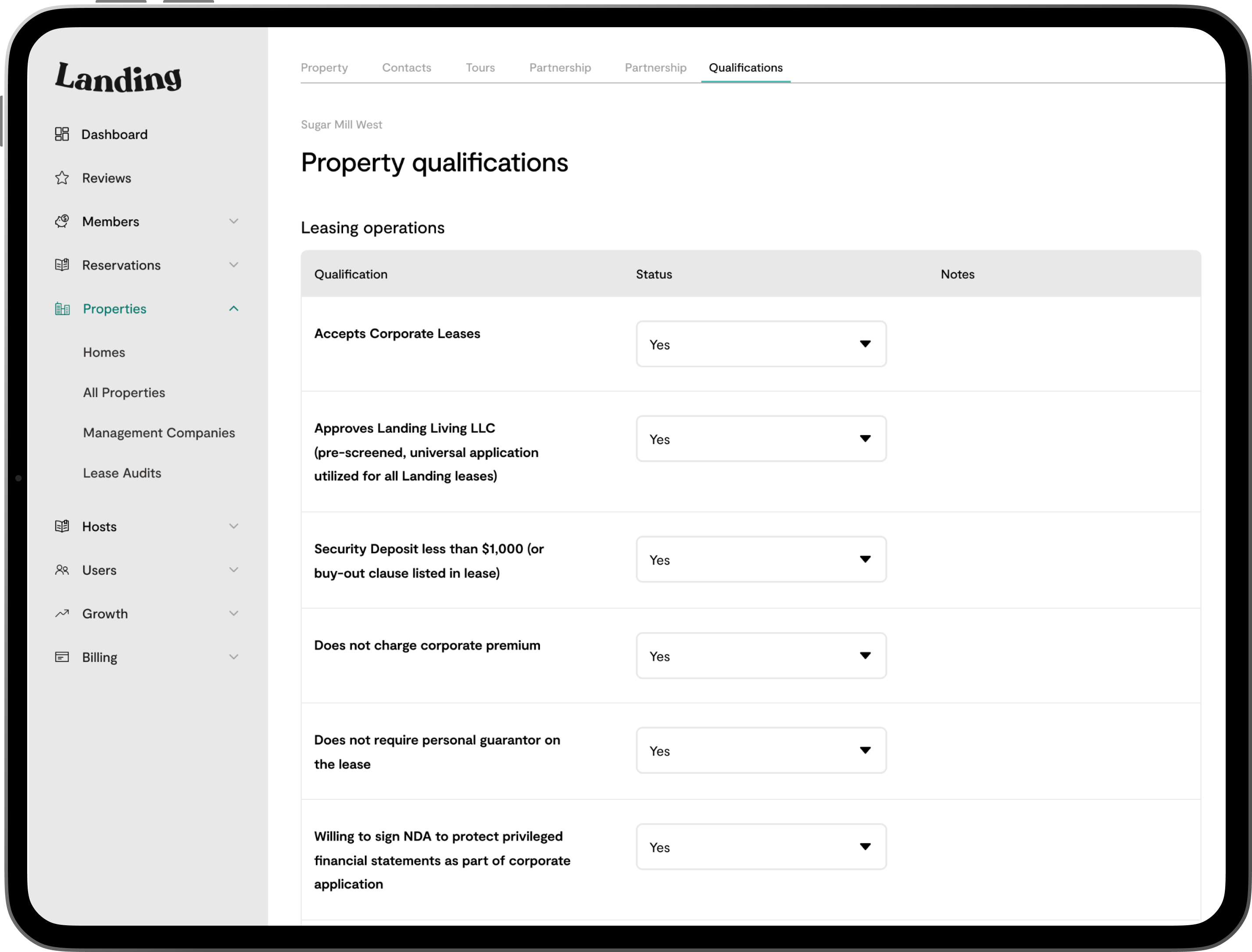Expand the Members sidebar section chevron
1252x952 pixels.
[x=233, y=221]
